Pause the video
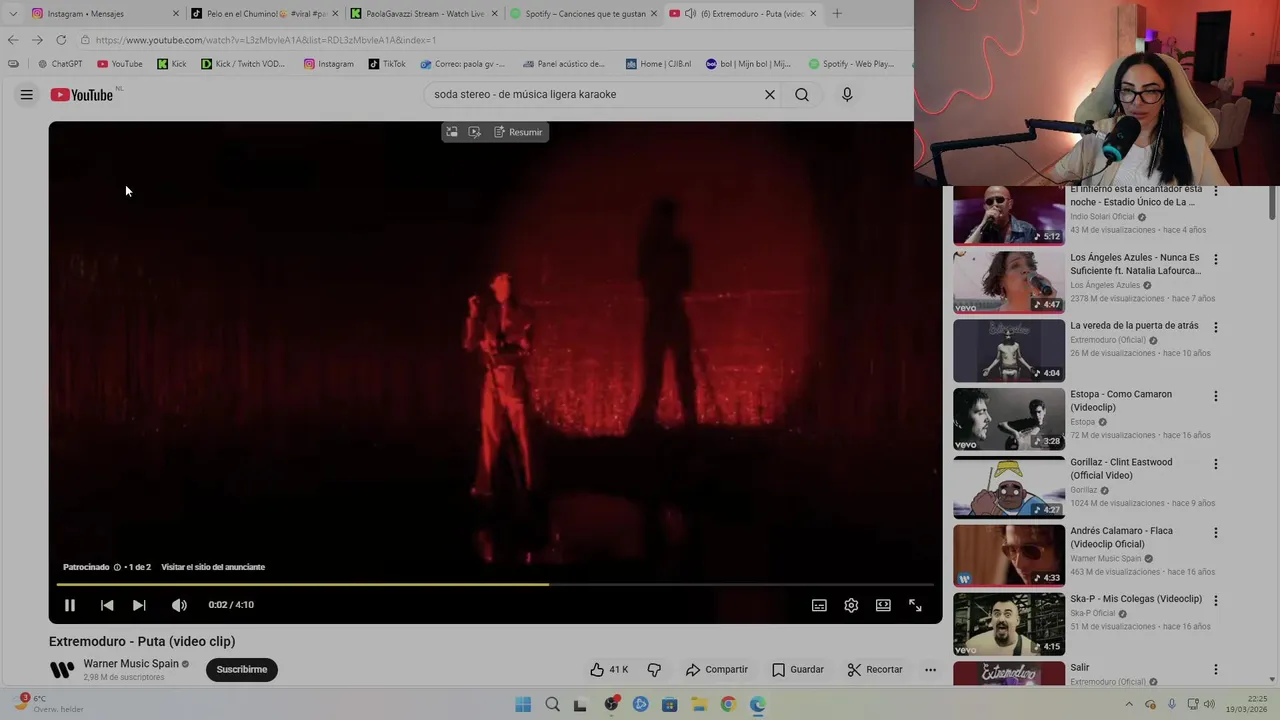Image resolution: width=1280 pixels, height=720 pixels. click(70, 605)
